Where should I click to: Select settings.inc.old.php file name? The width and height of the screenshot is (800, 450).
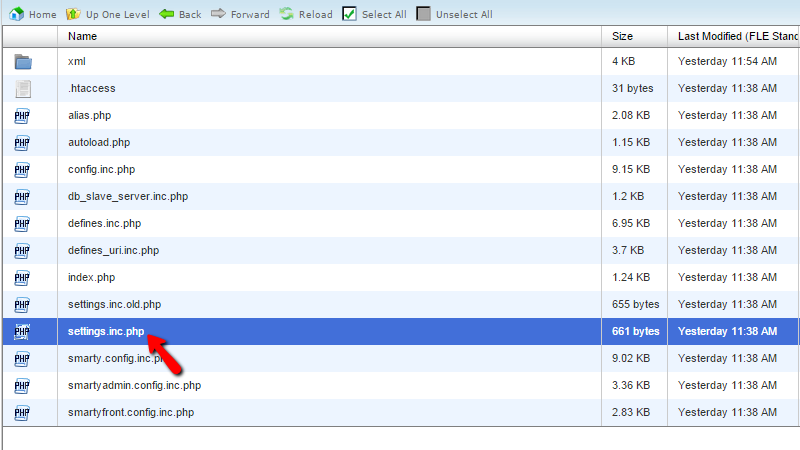pos(114,305)
